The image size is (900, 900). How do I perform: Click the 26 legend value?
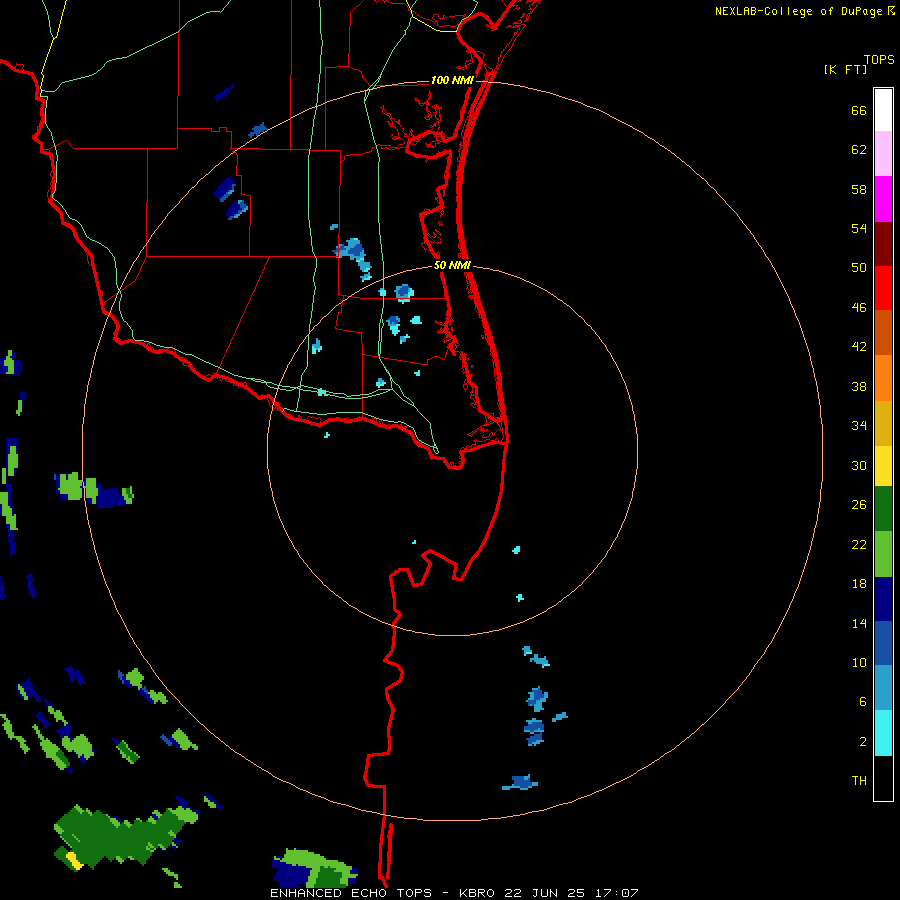859,506
